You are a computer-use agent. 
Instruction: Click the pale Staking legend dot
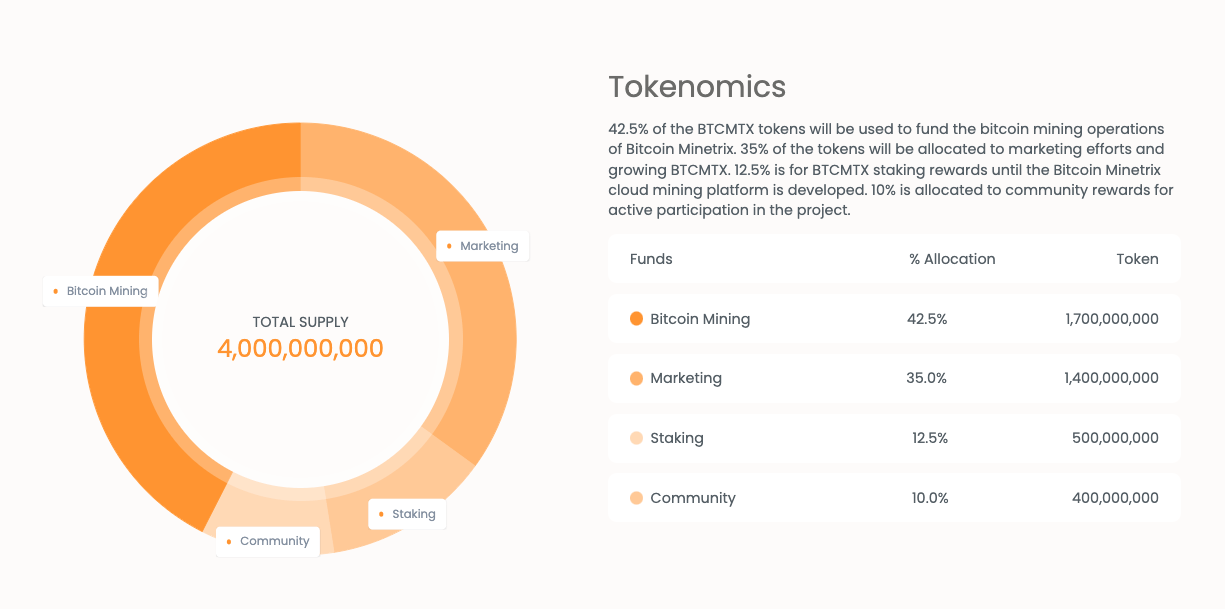(636, 438)
